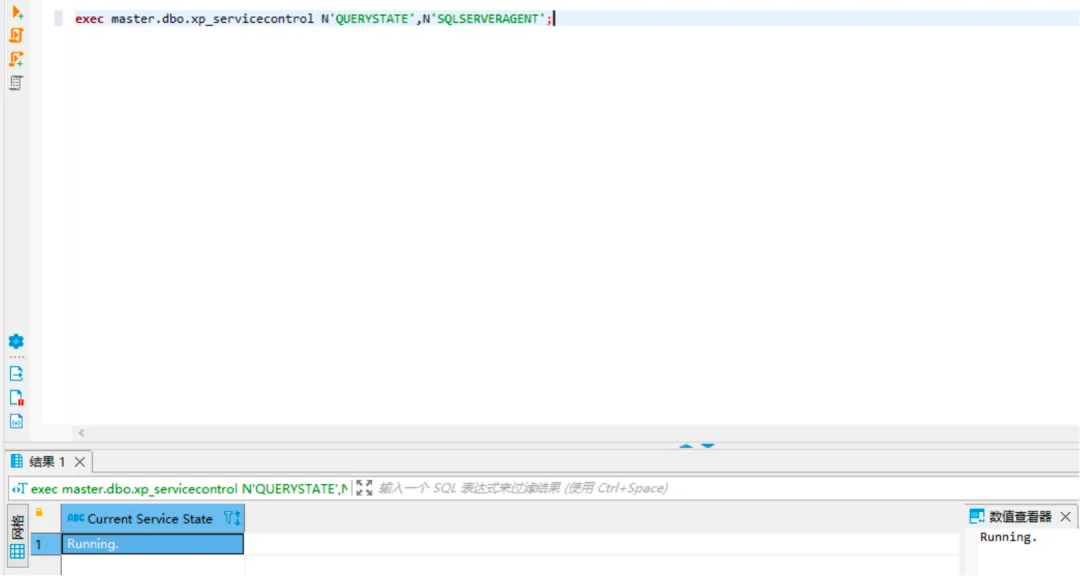This screenshot has width=1080, height=576.
Task: Close the 结果 1 results tab
Action: tap(80, 462)
